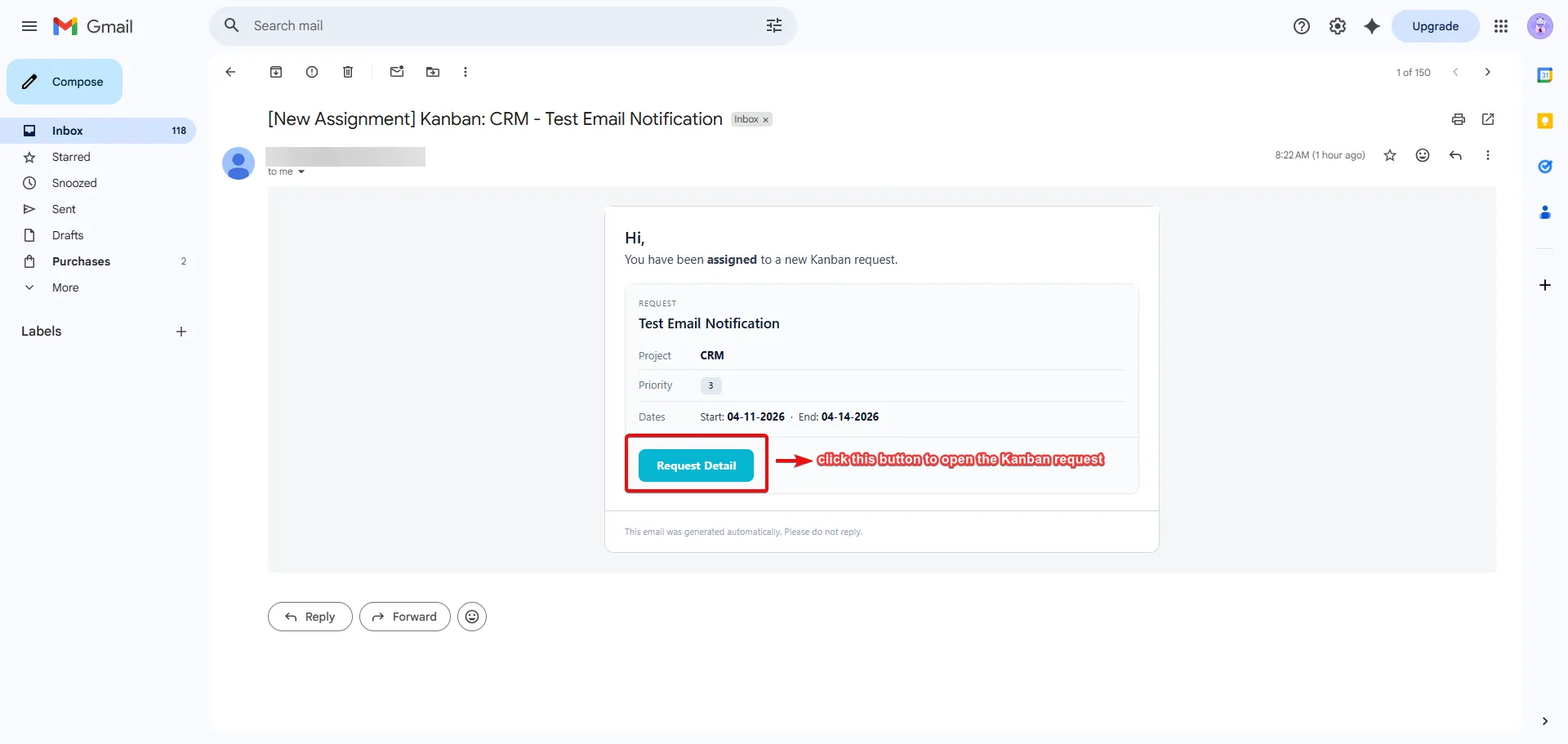The width and height of the screenshot is (1568, 744).
Task: Show search options in search bar
Action: tap(774, 26)
